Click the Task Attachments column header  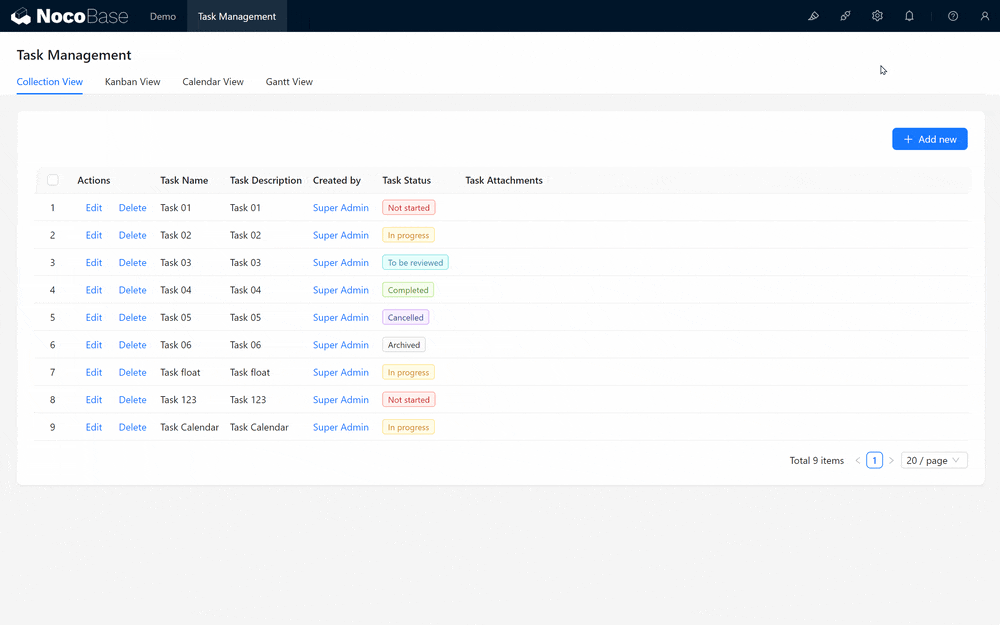(504, 180)
